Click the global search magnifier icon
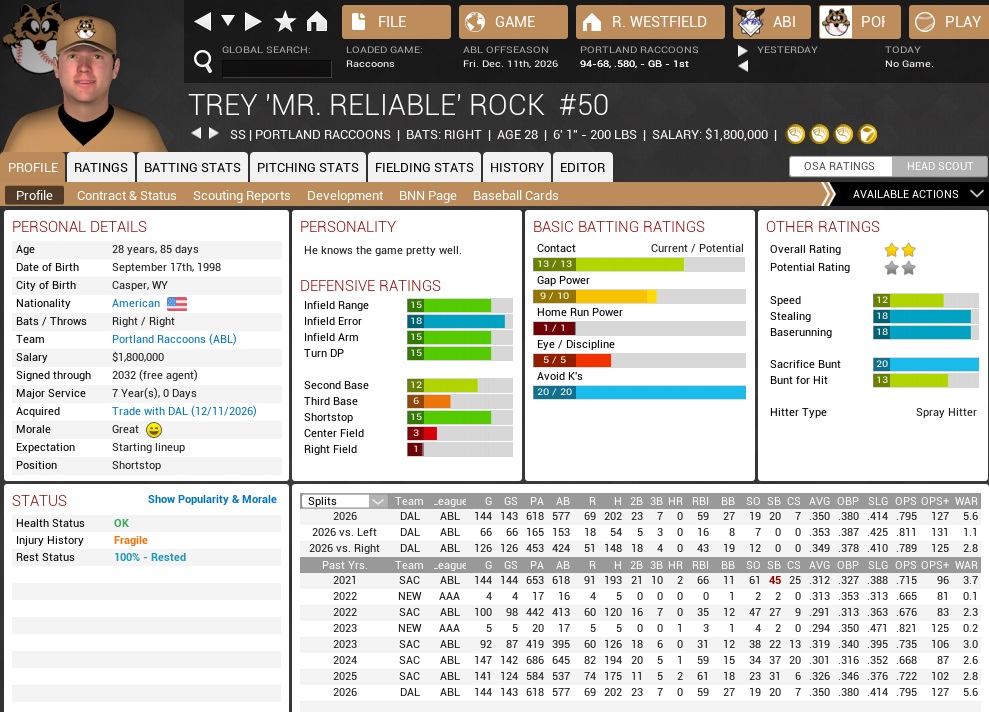 [x=203, y=62]
